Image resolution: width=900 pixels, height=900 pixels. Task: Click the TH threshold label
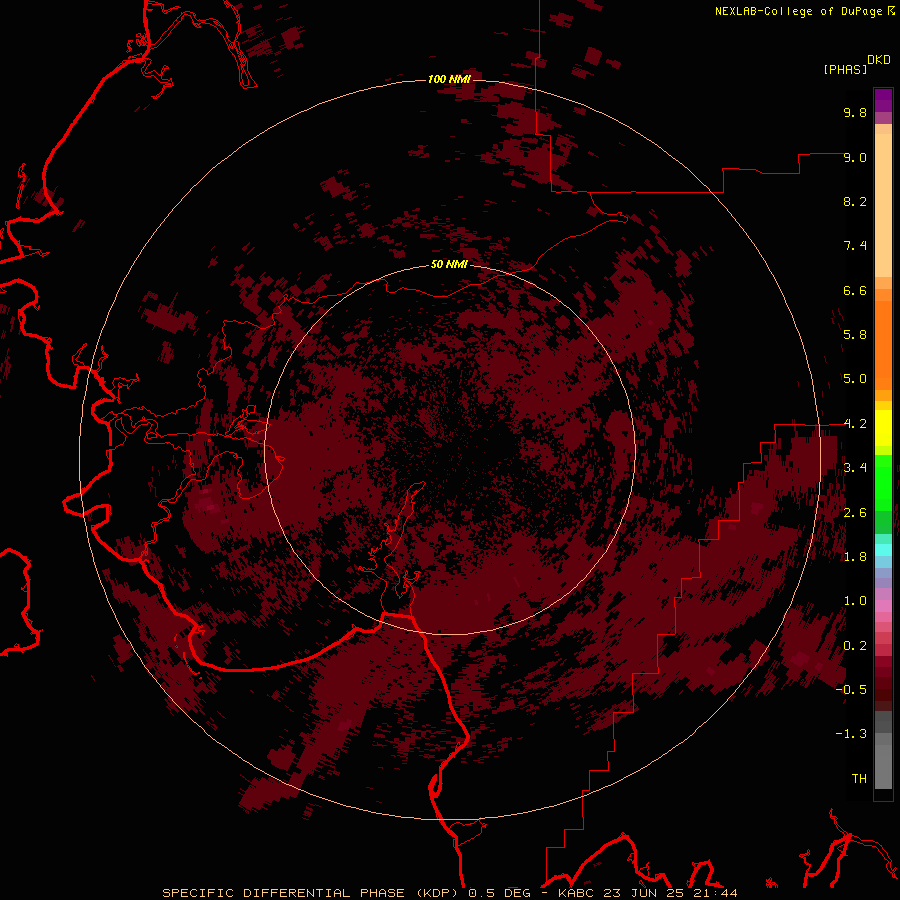pyautogui.click(x=859, y=779)
